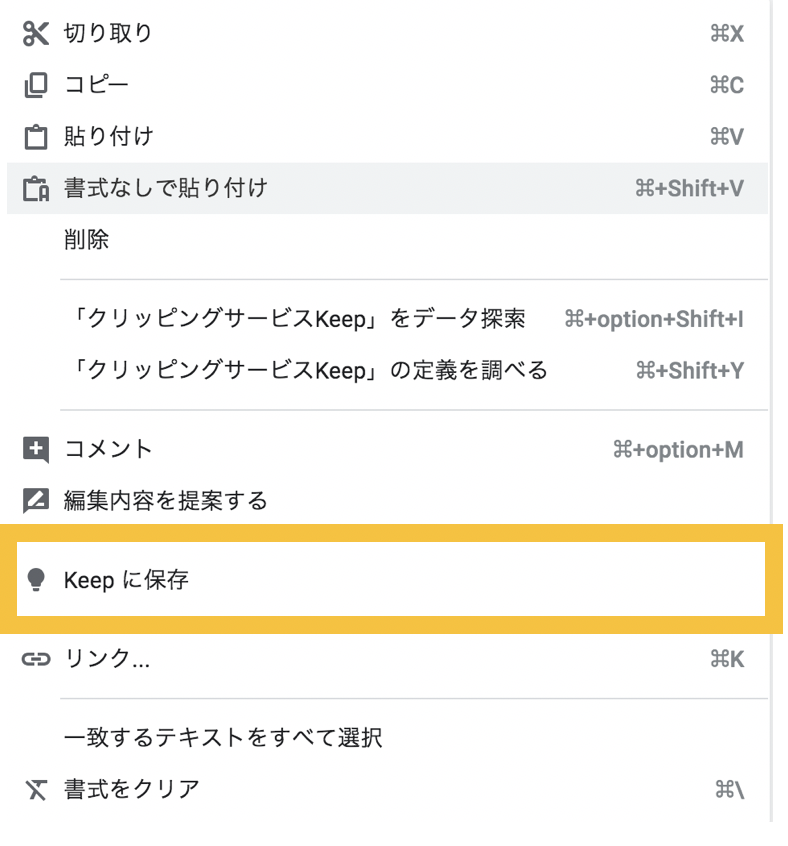Click the ⌘+option+M shortcut hint
The image size is (788, 846).
point(677,450)
